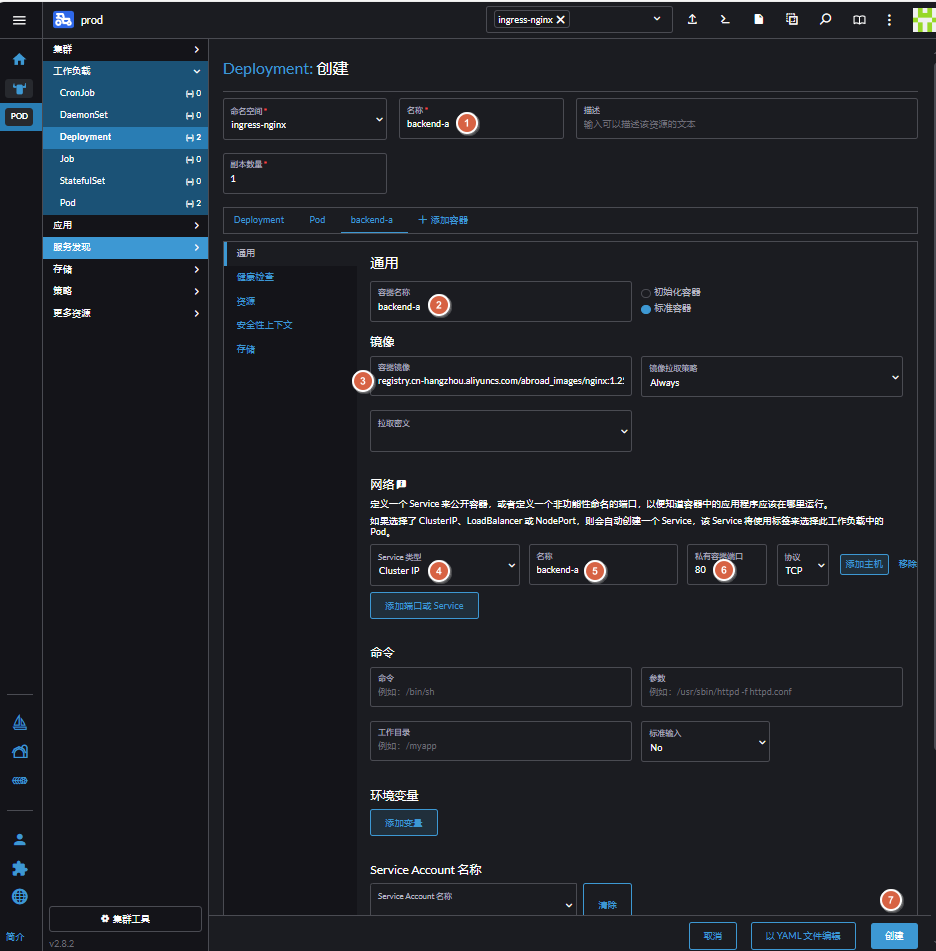Open the hamburger navigation menu

(19, 20)
